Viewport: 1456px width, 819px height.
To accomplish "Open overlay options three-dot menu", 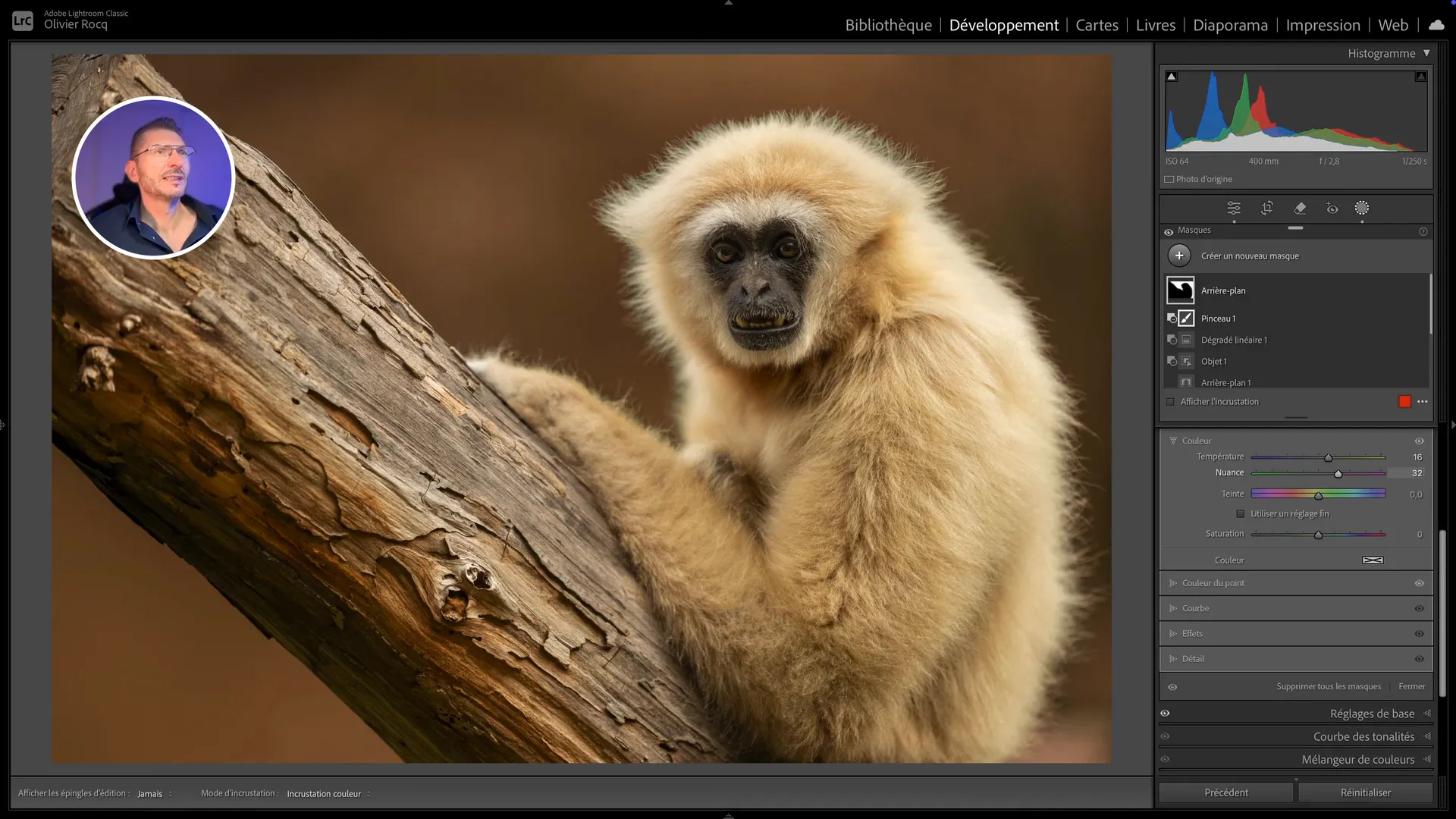I will pos(1423,402).
